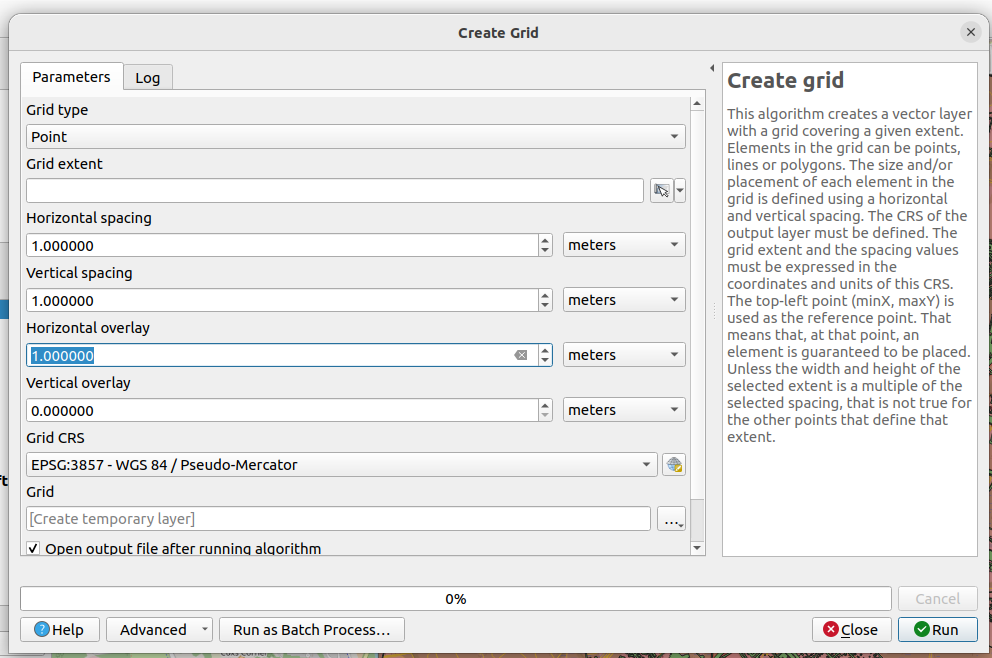Click the grid extent map selection icon
992x658 pixels.
coord(661,191)
